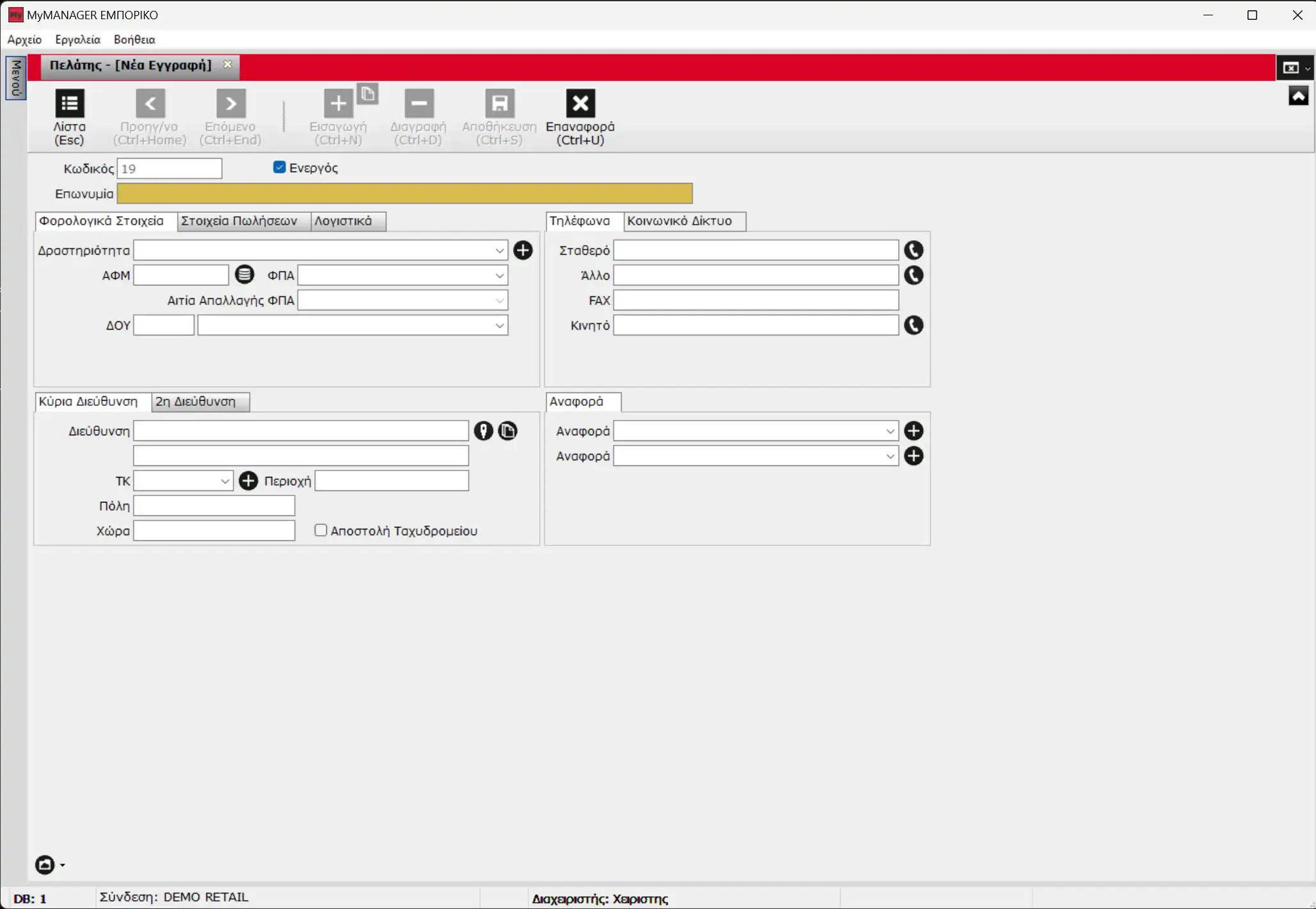Open the Κοινωνικό Δίκτυο tab
This screenshot has width=1316, height=909.
tap(679, 221)
